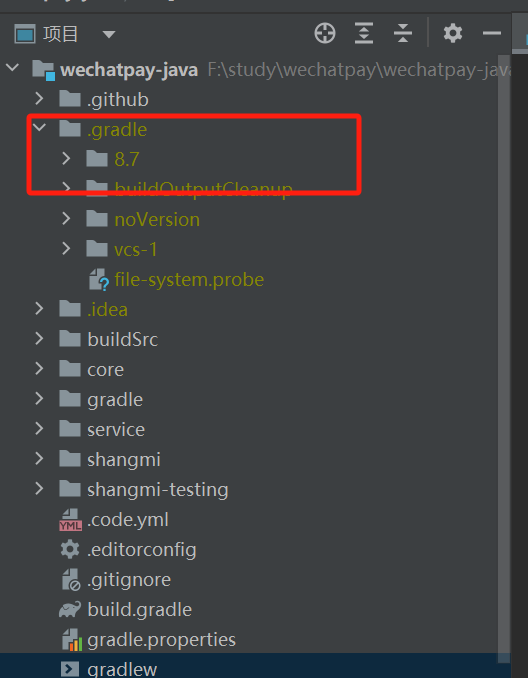
Task: Select the file-system.probe file
Action: click(189, 280)
